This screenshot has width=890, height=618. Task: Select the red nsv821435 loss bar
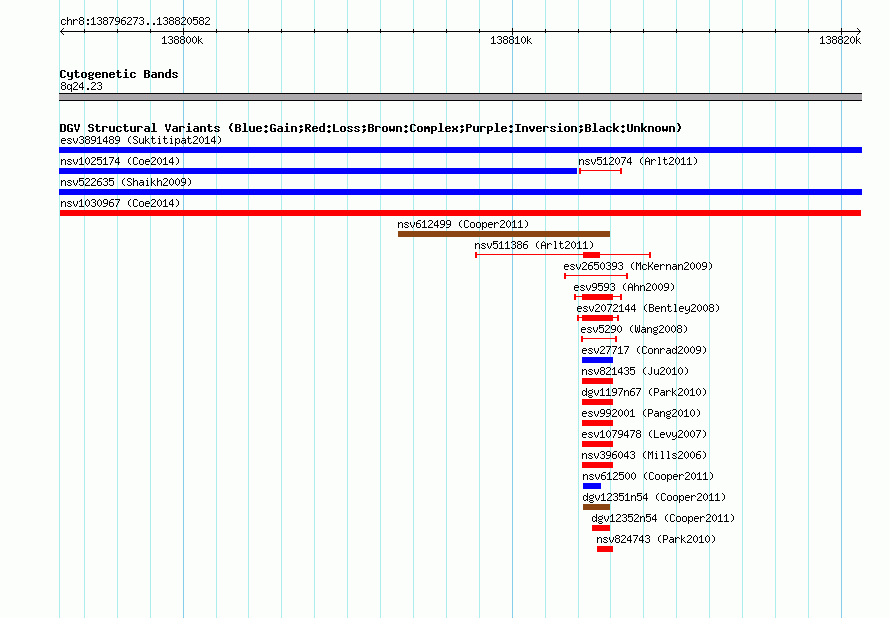pyautogui.click(x=598, y=381)
